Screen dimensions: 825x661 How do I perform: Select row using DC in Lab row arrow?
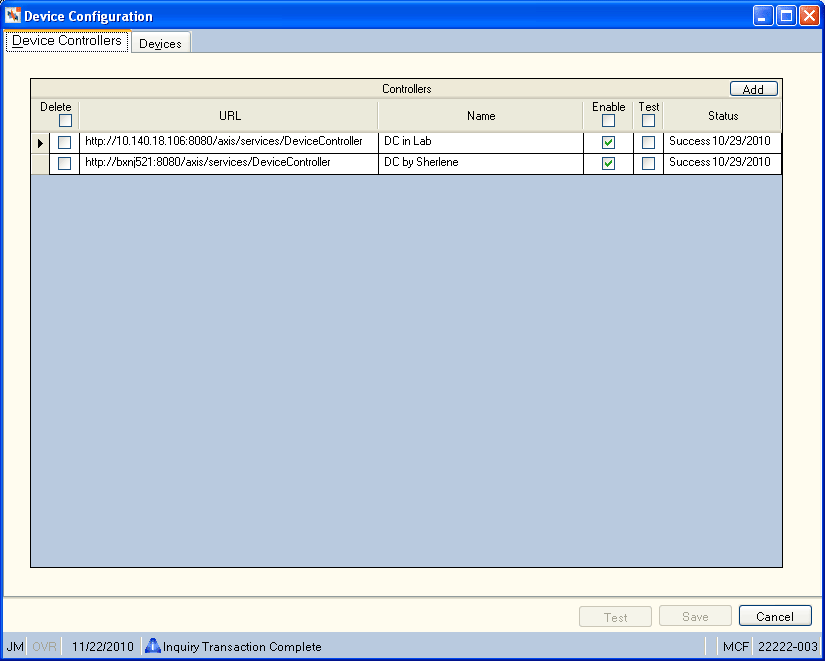click(x=40, y=143)
